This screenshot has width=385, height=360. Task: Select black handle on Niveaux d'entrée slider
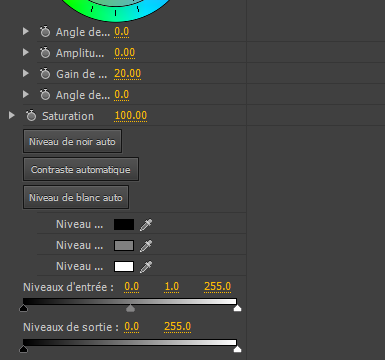23,308
